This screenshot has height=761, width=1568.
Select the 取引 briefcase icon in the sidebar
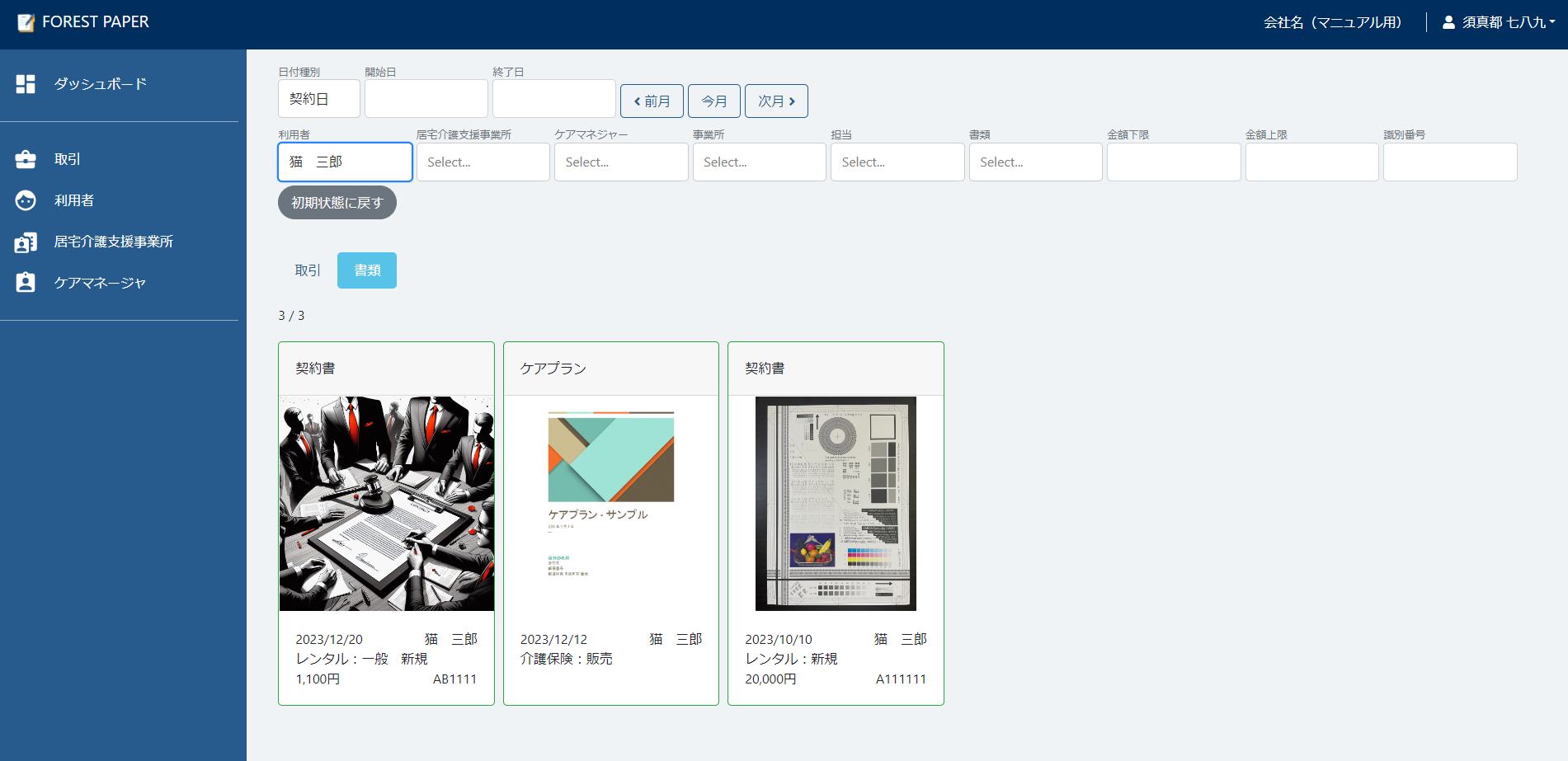(26, 158)
